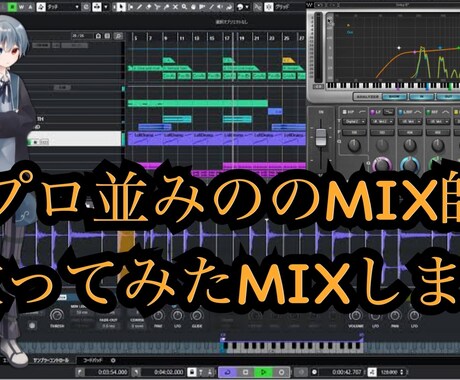
Task: Start playback with the green Play button
Action: [263, 372]
